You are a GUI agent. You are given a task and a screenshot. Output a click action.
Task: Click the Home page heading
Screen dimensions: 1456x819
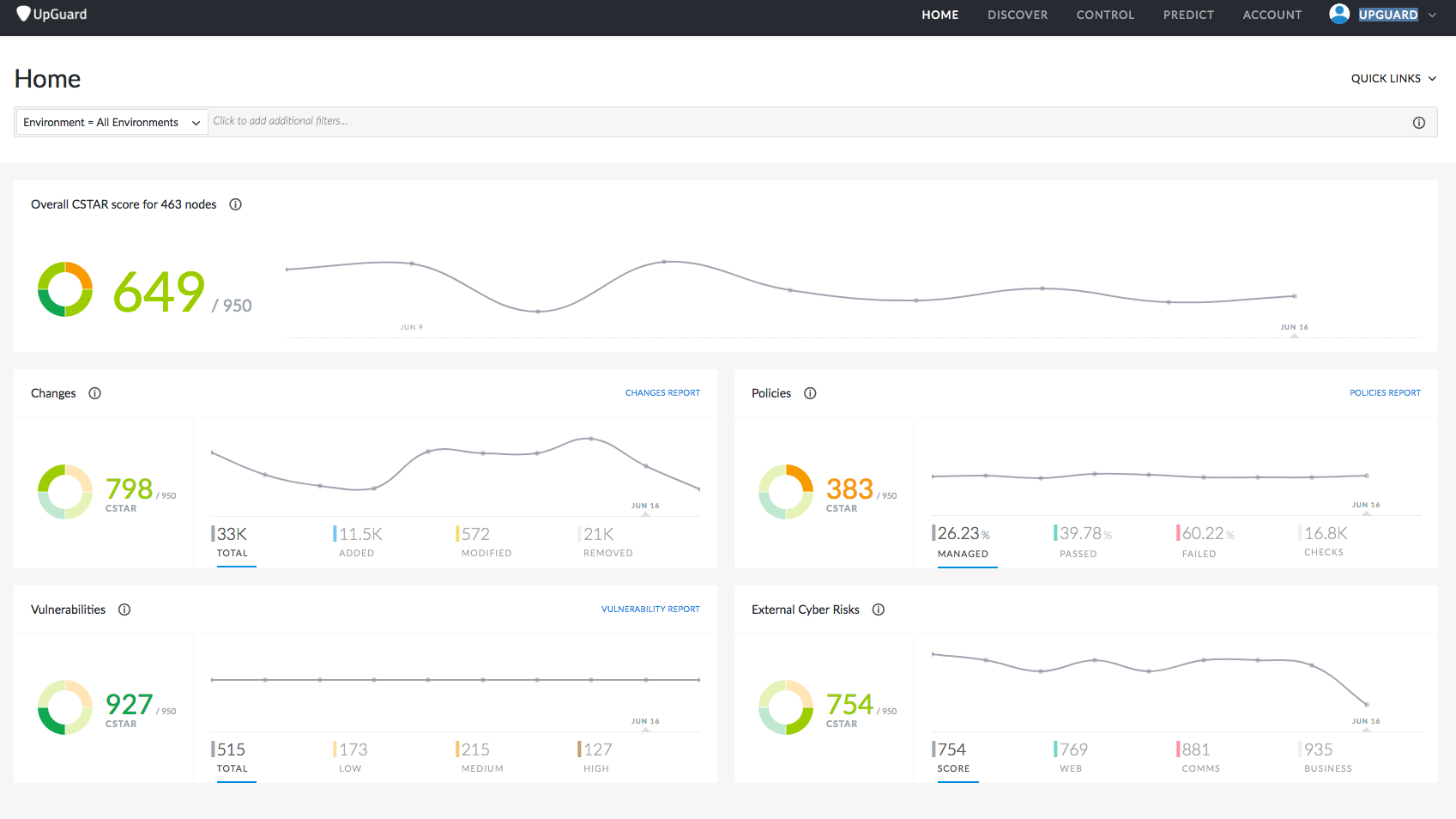click(47, 79)
